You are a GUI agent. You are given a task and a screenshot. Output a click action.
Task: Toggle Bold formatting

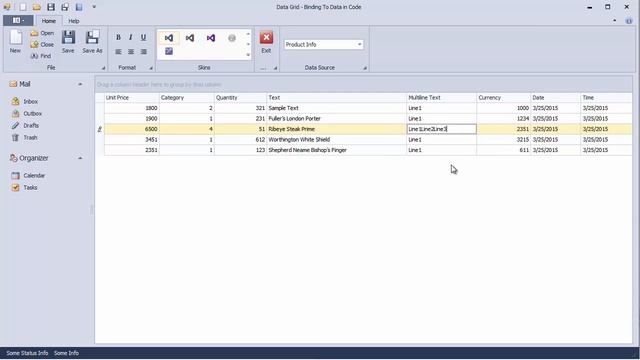click(118, 38)
